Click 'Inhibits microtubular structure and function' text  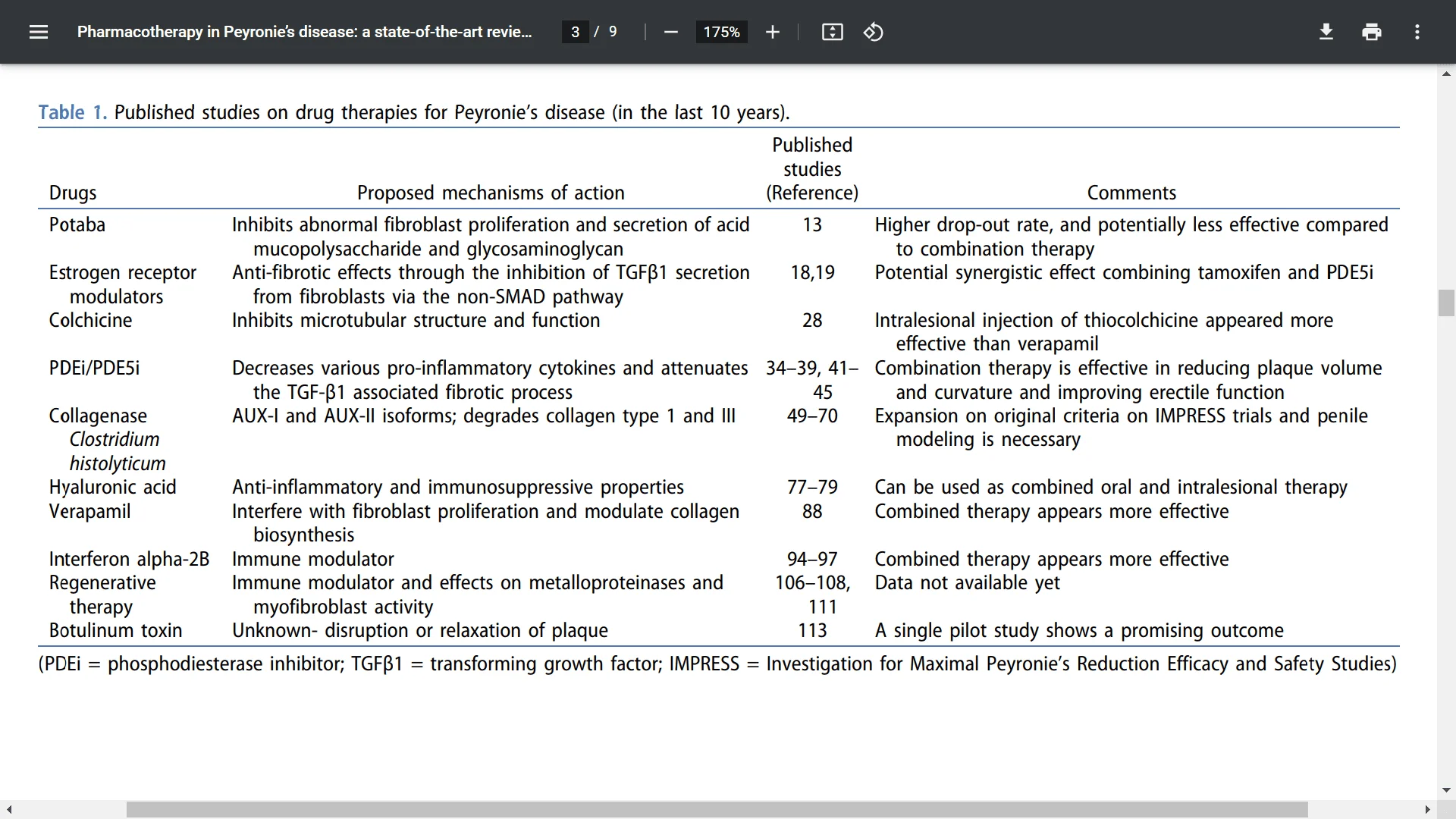click(x=416, y=320)
